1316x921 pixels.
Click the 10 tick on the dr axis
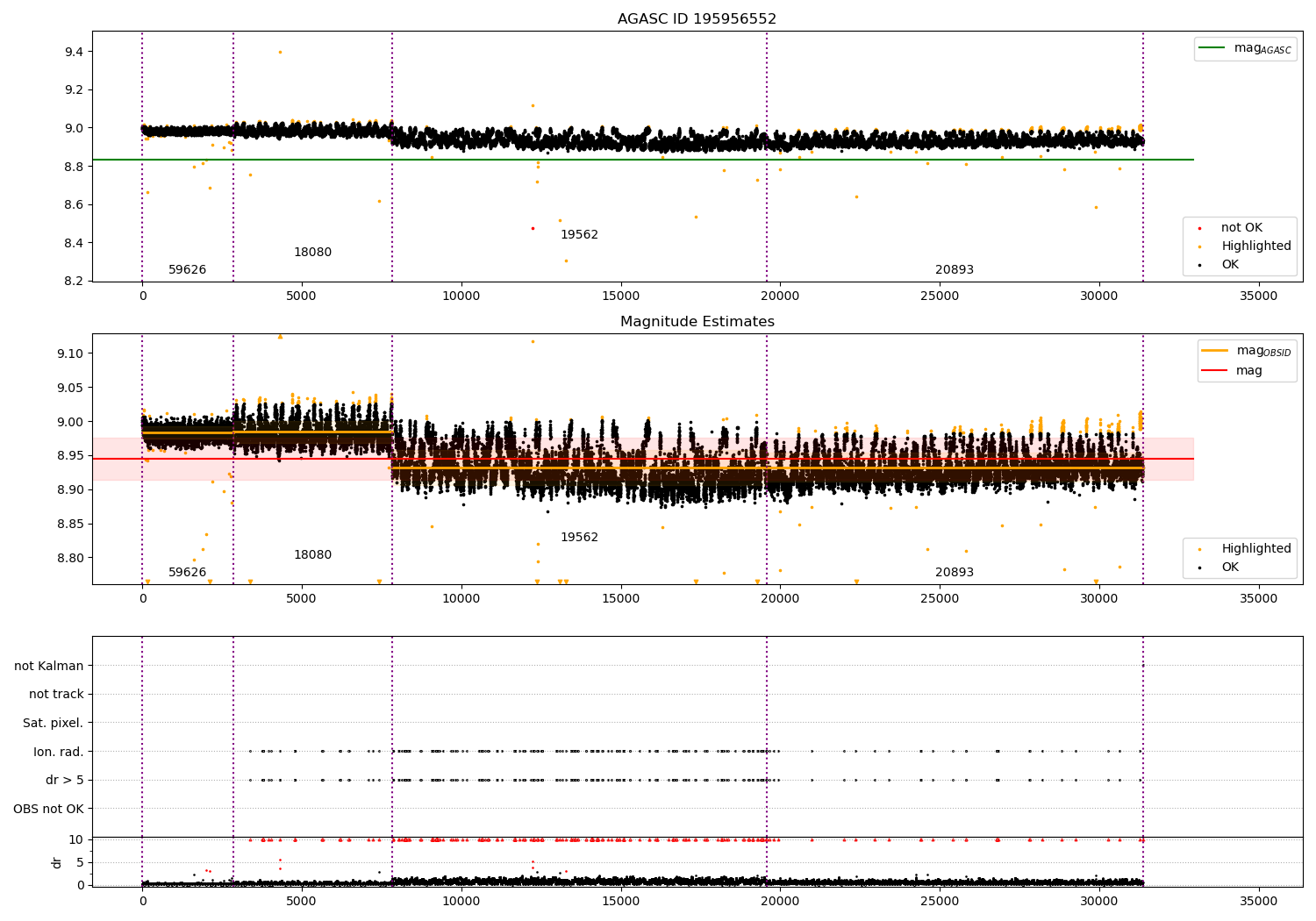click(x=76, y=839)
